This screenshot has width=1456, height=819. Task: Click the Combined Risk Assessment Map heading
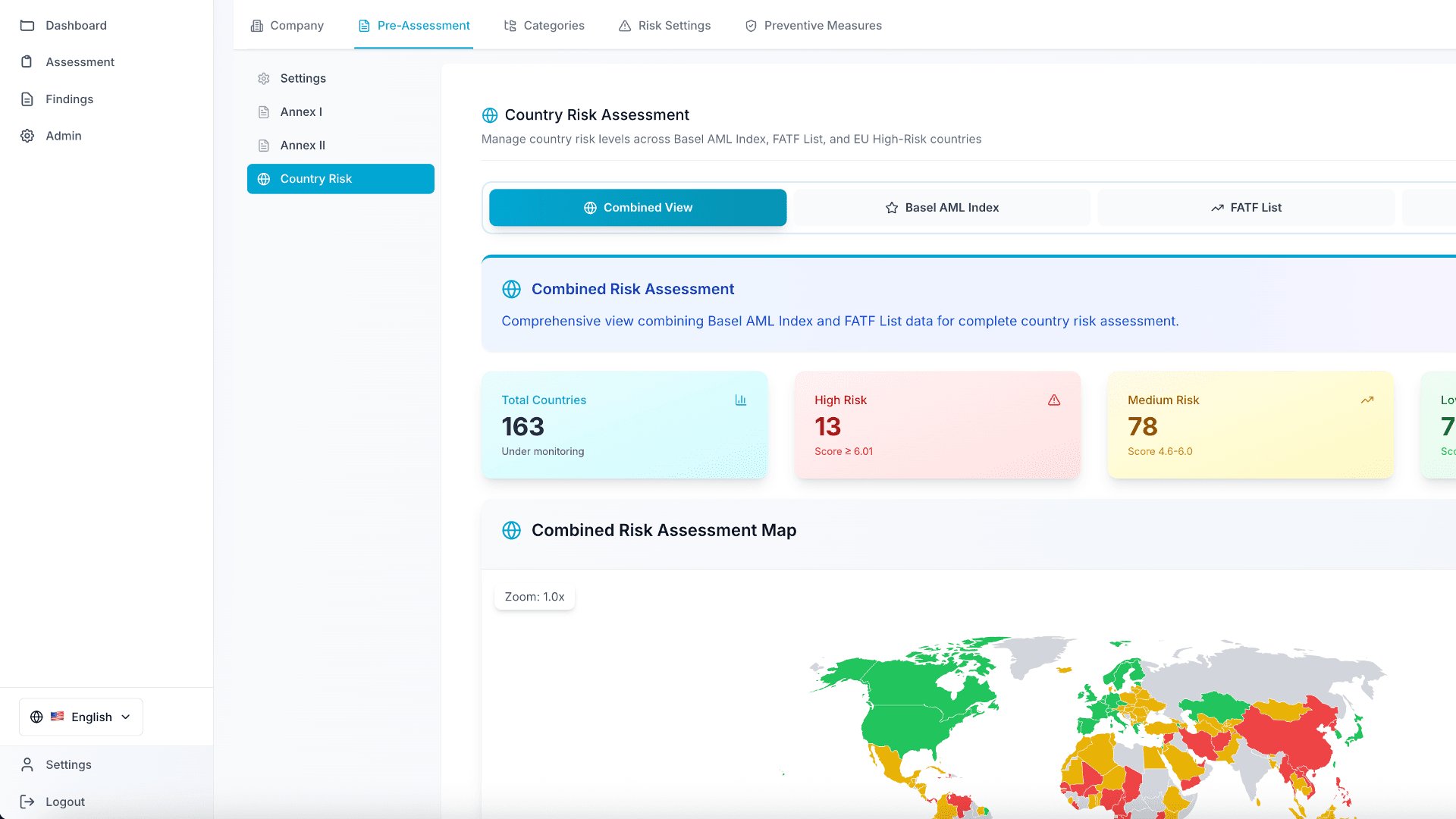[x=664, y=531]
